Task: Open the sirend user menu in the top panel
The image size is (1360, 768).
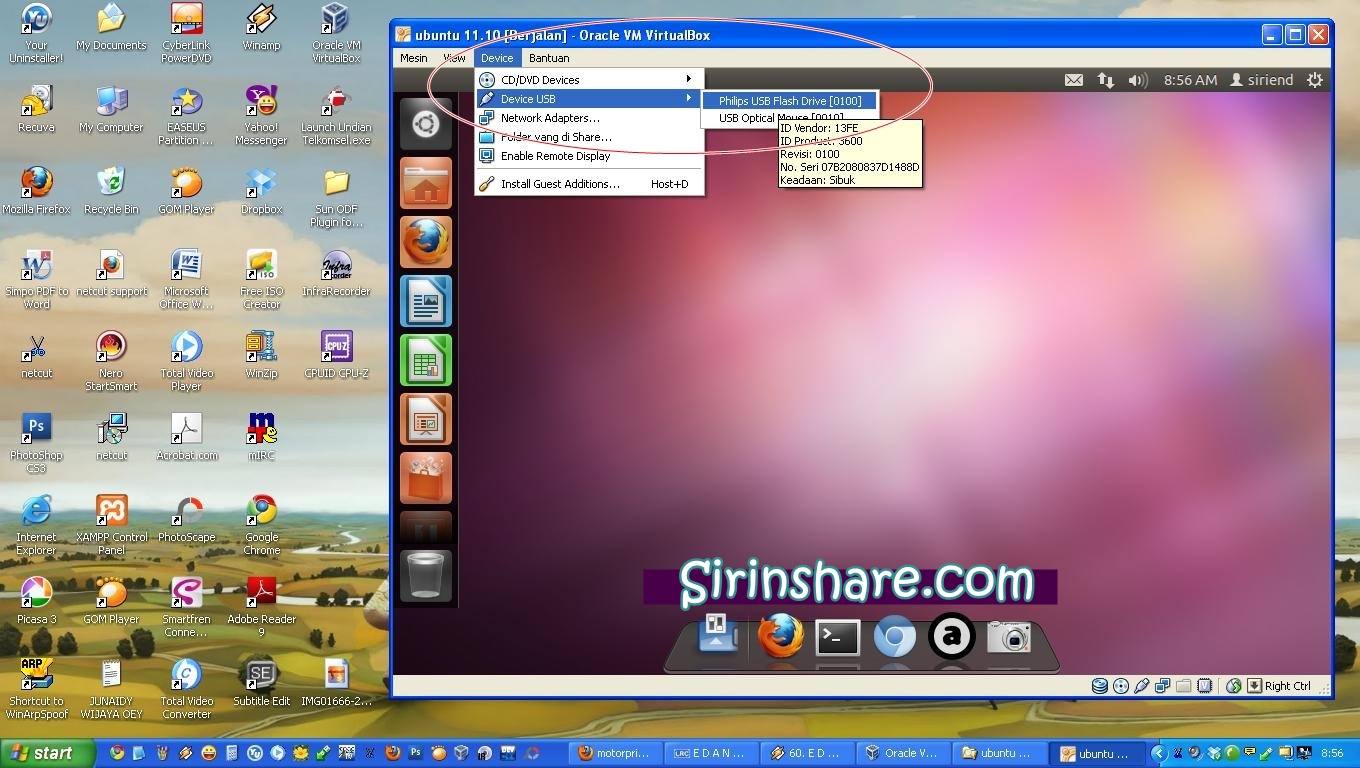Action: pos(1261,79)
